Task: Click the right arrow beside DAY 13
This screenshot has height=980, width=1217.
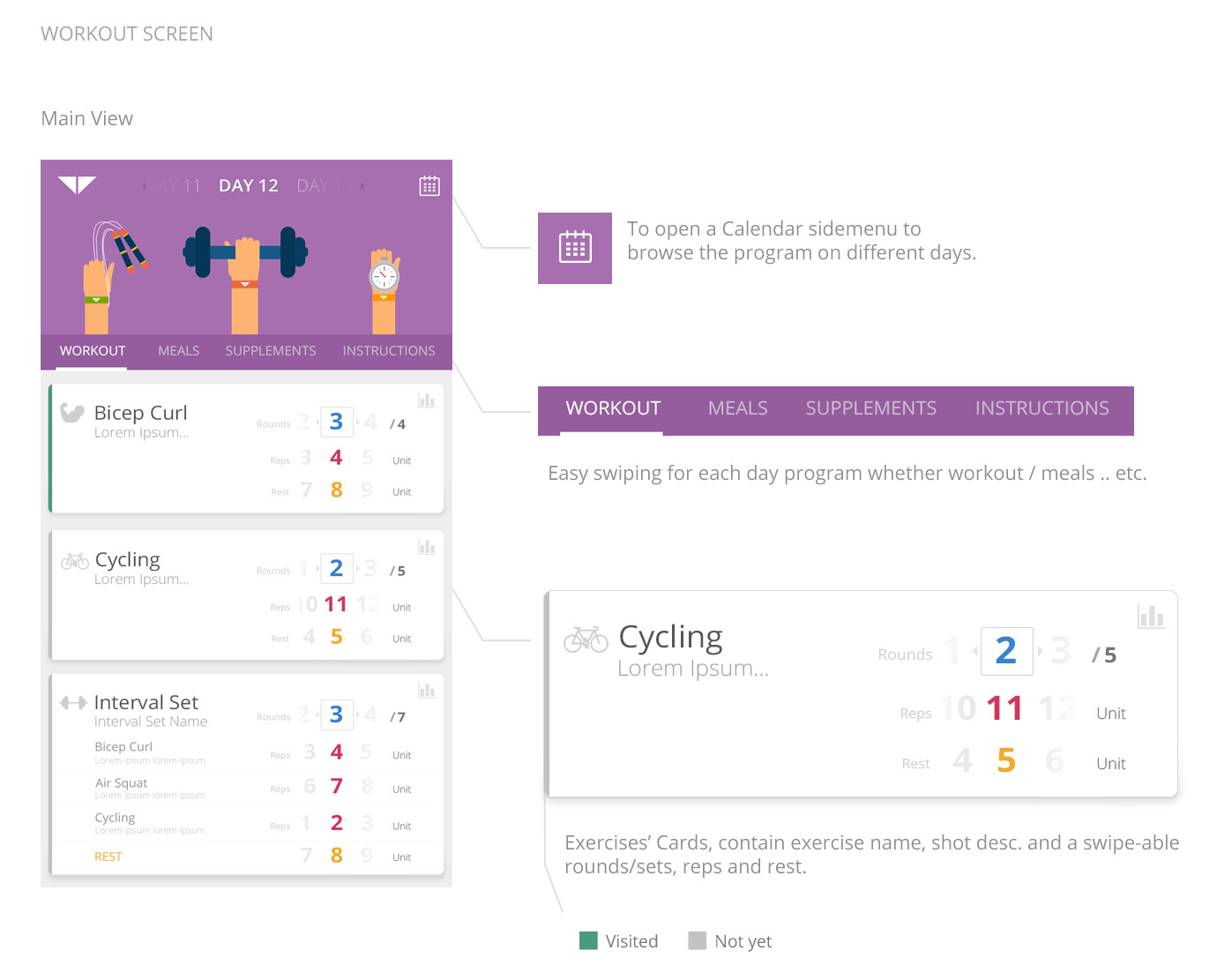Action: coord(361,185)
